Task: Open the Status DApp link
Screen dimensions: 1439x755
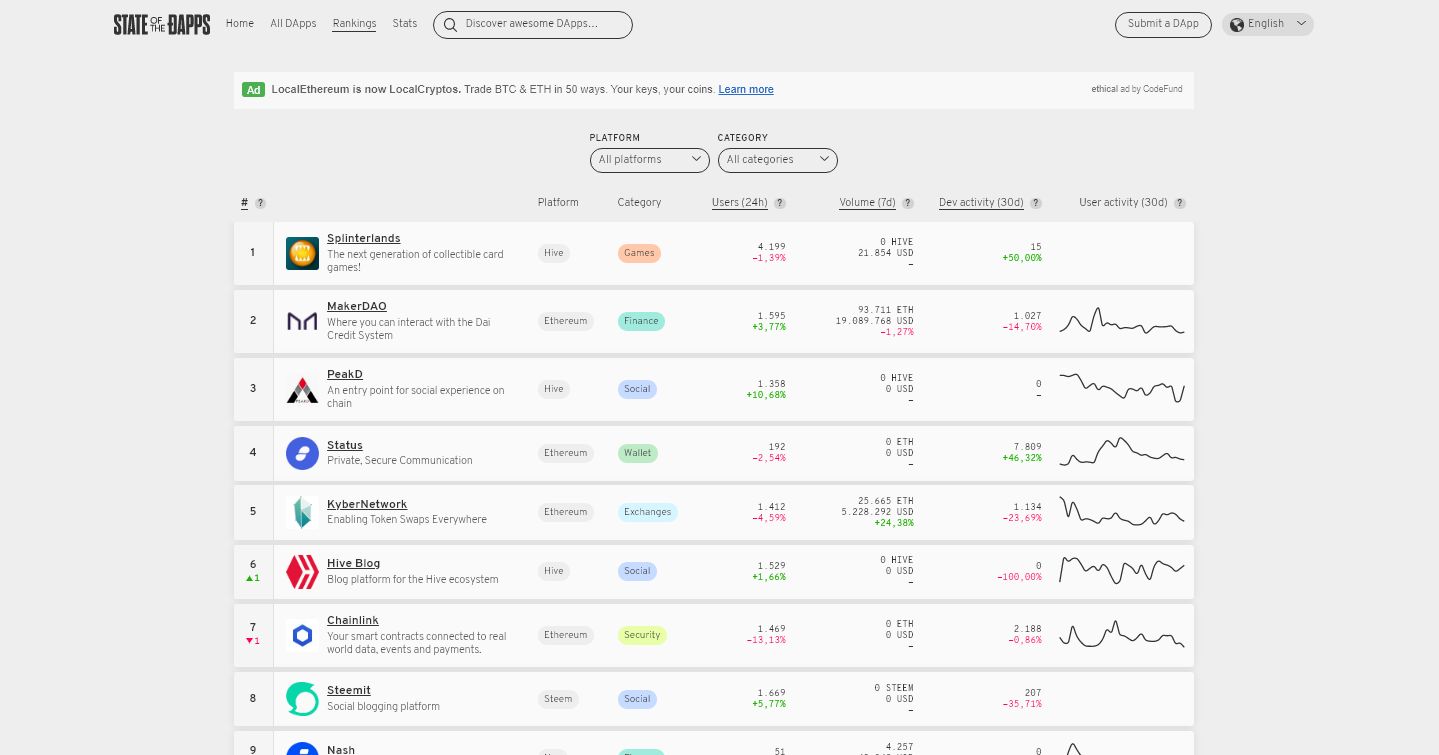Action: pos(345,445)
